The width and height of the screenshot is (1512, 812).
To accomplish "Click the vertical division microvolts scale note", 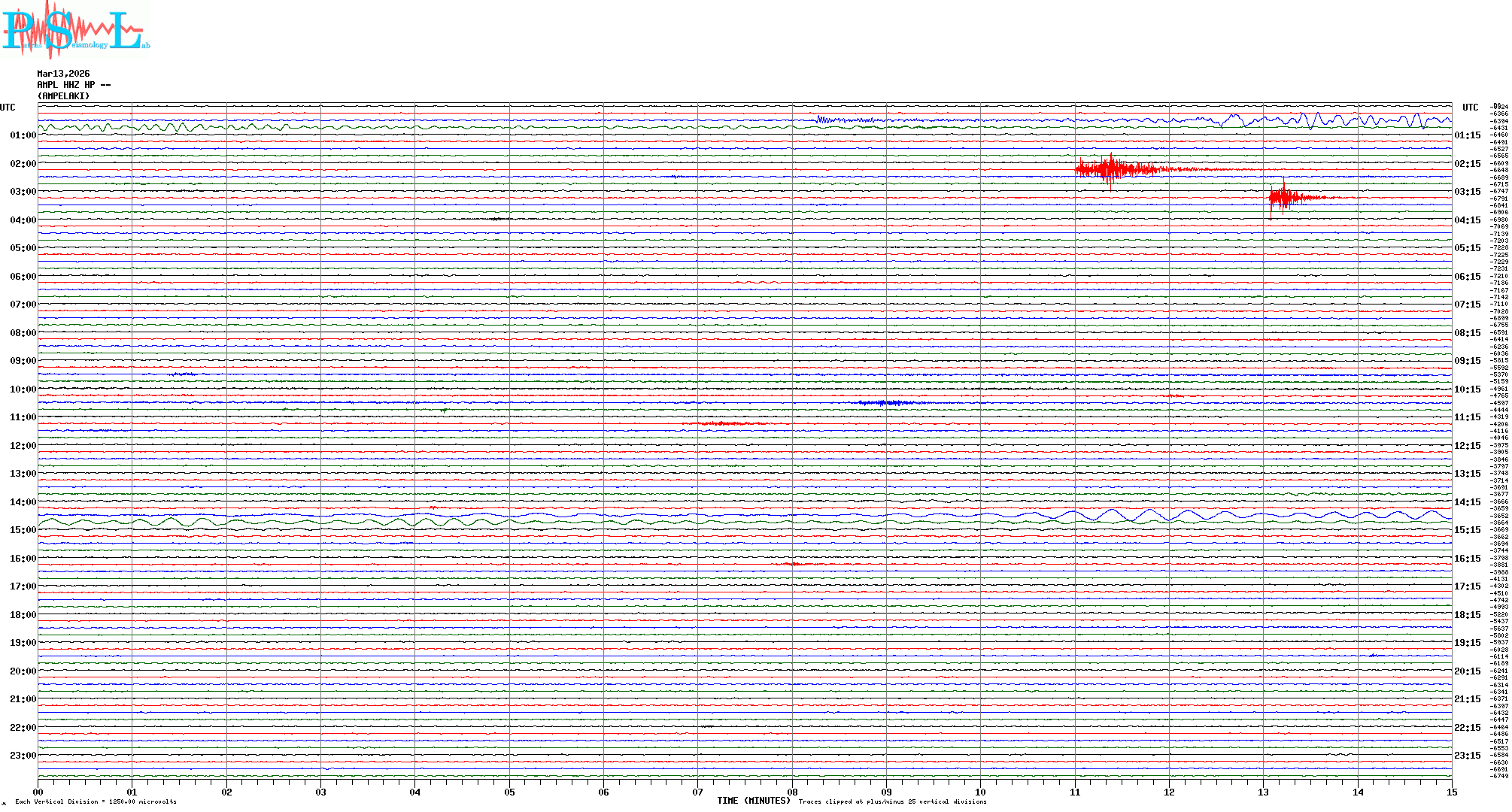I will click(96, 801).
